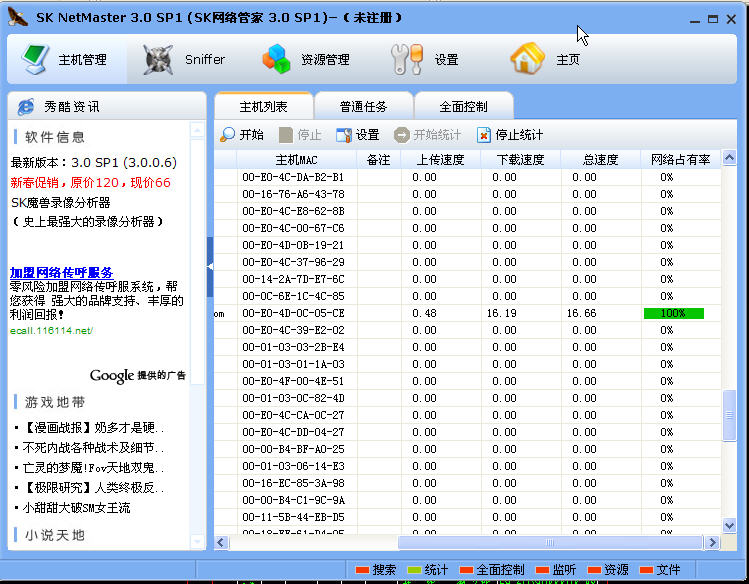Click the host table scroll down arrow
Screen dimensions: 749x584
pos(729,526)
